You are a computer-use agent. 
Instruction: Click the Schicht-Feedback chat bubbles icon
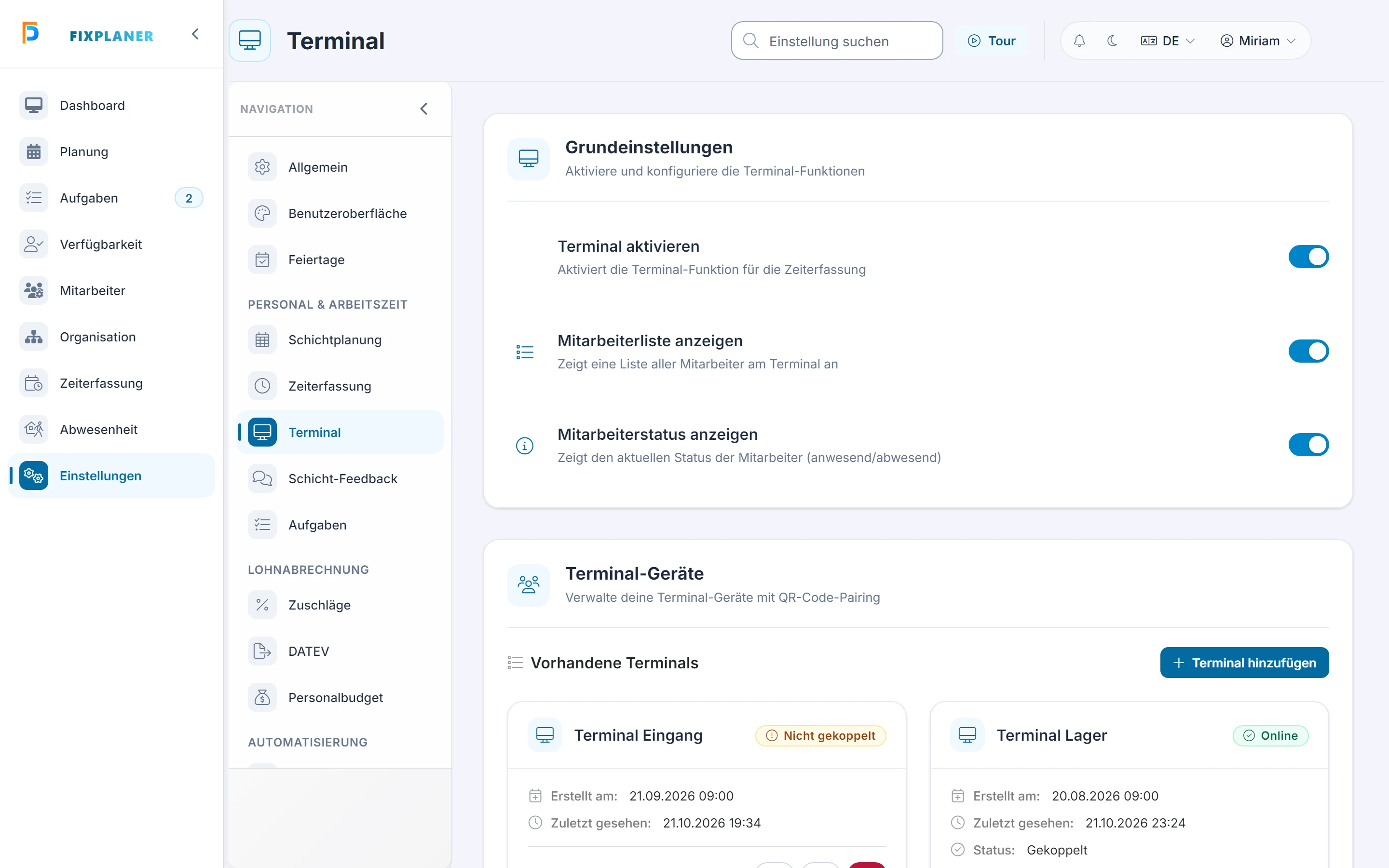tap(262, 479)
